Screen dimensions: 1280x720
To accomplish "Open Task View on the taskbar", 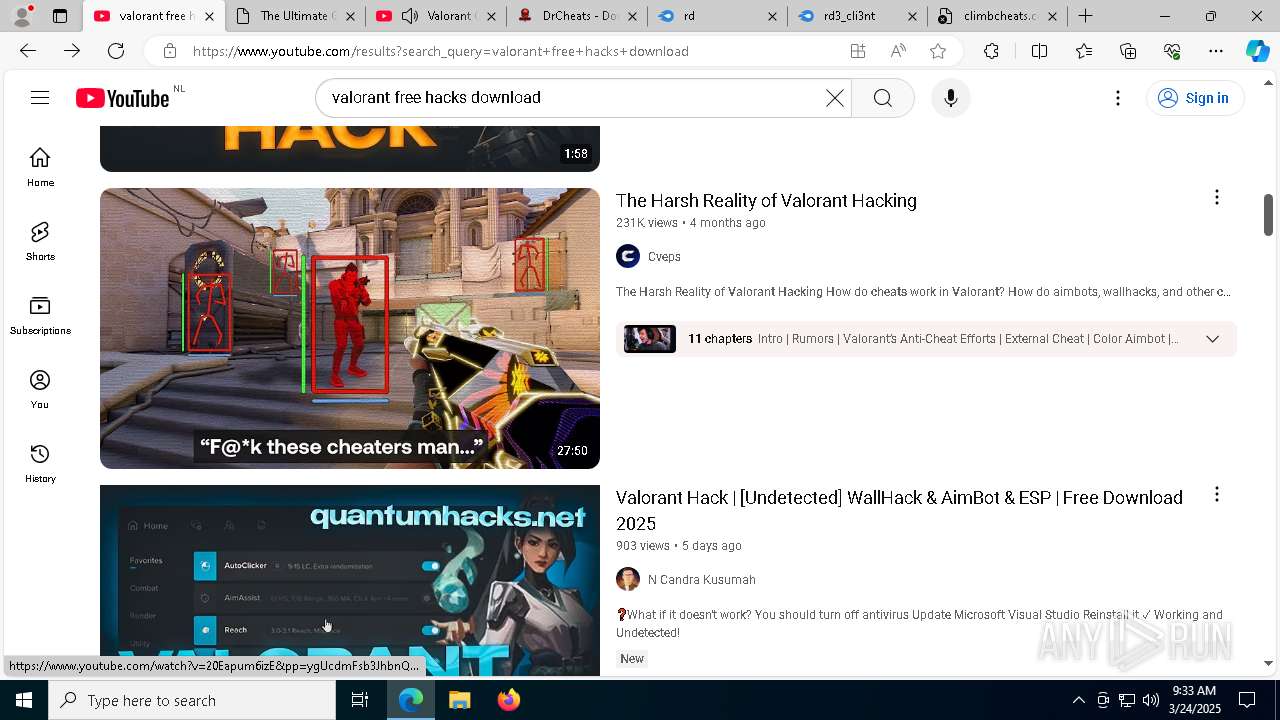I will click(x=360, y=700).
